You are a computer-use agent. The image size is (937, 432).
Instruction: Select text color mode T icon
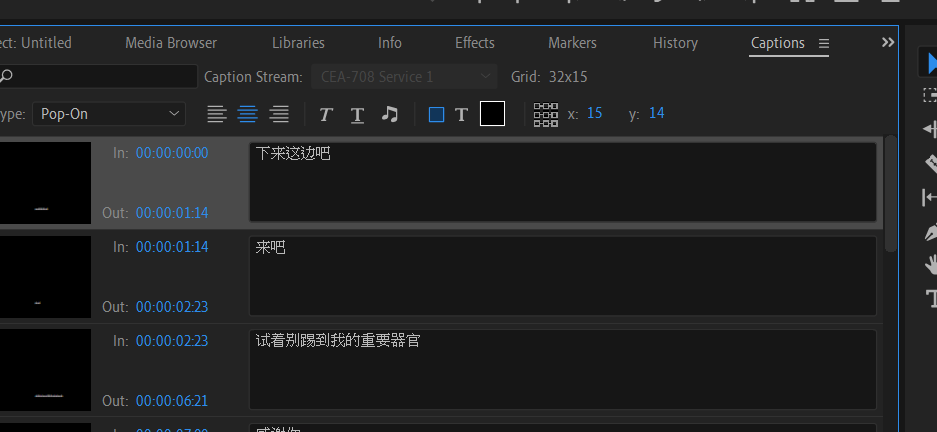point(461,114)
